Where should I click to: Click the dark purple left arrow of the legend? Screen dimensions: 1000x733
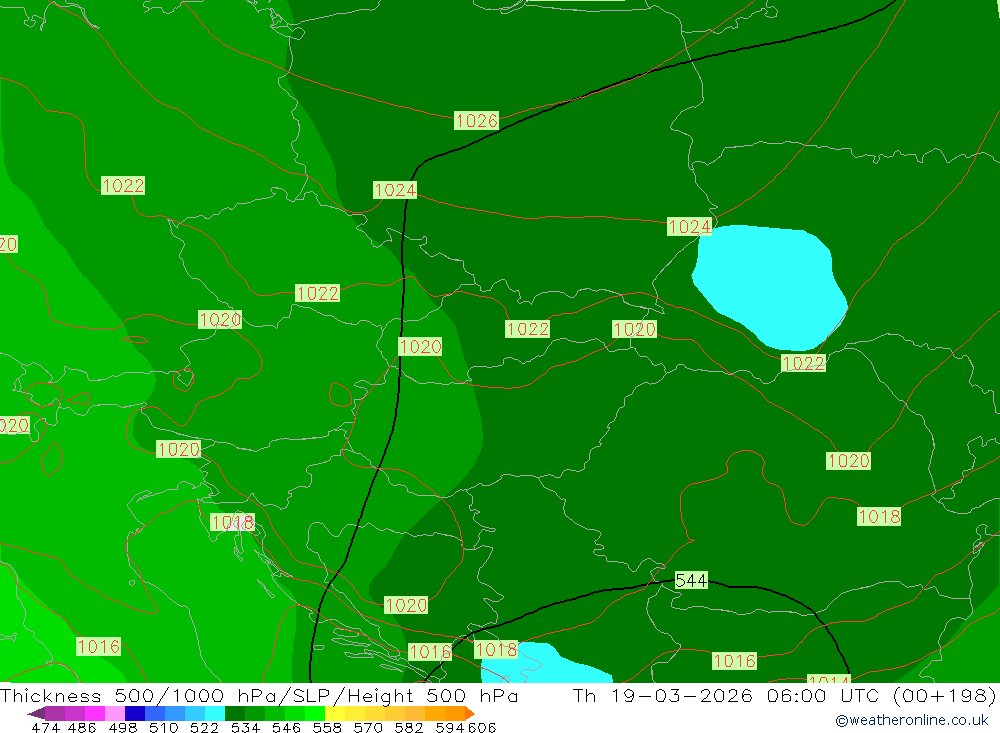pos(36,713)
